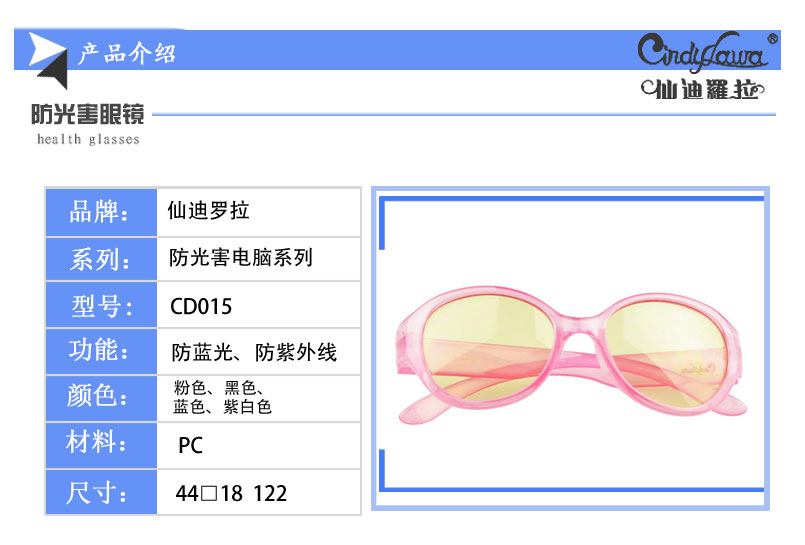
Task: Select the 44□18 122 size value
Action: pyautogui.click(x=231, y=493)
